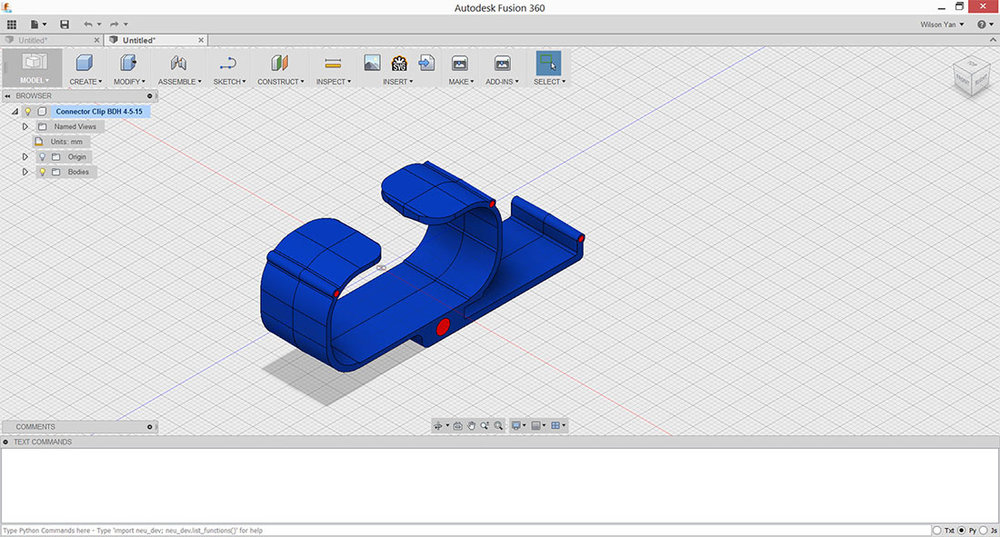Open the MODIFY menu
Screen dimensions: 1000x537
(x=129, y=82)
